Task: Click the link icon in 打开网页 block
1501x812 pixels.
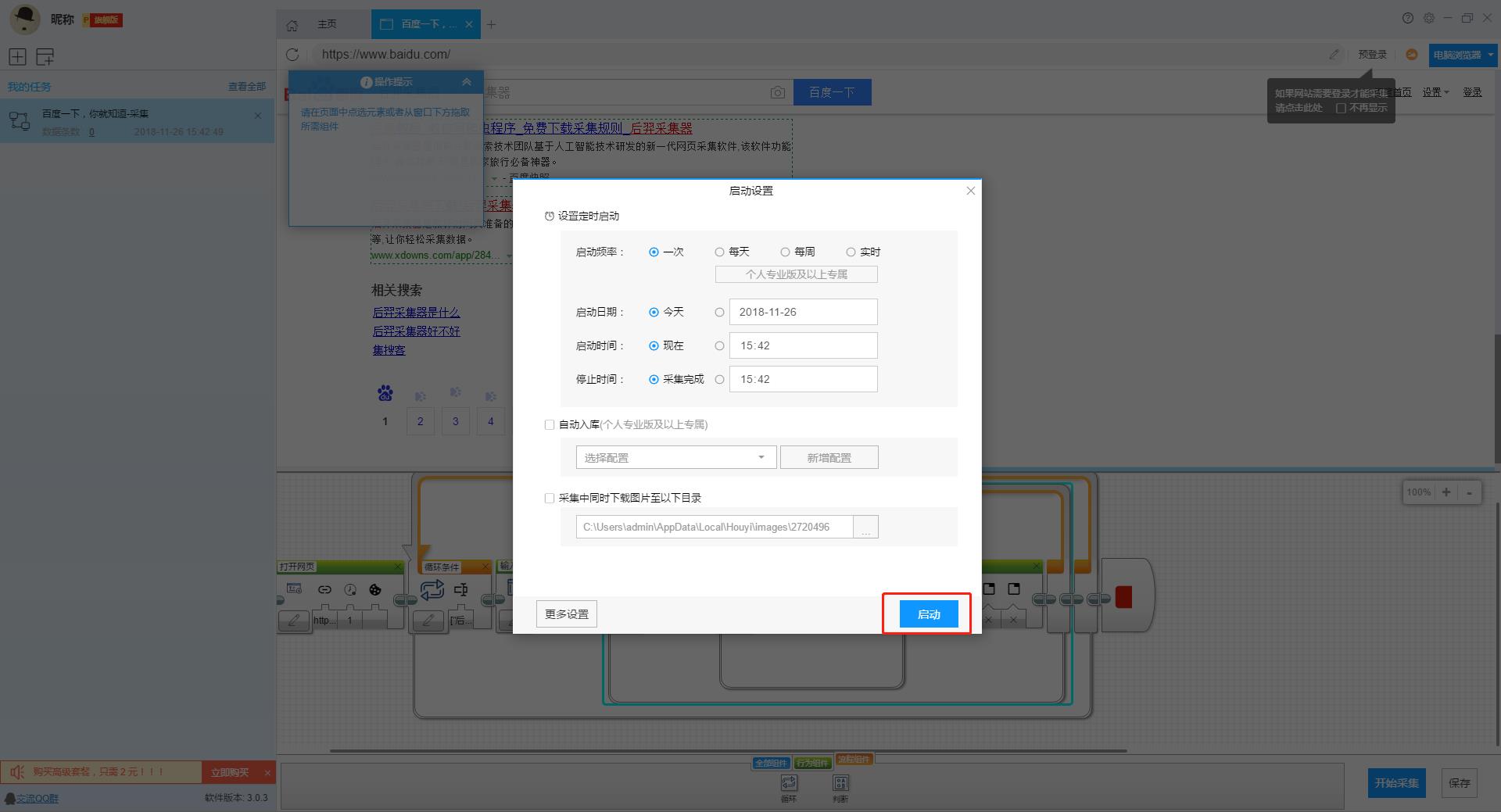Action: coord(325,590)
